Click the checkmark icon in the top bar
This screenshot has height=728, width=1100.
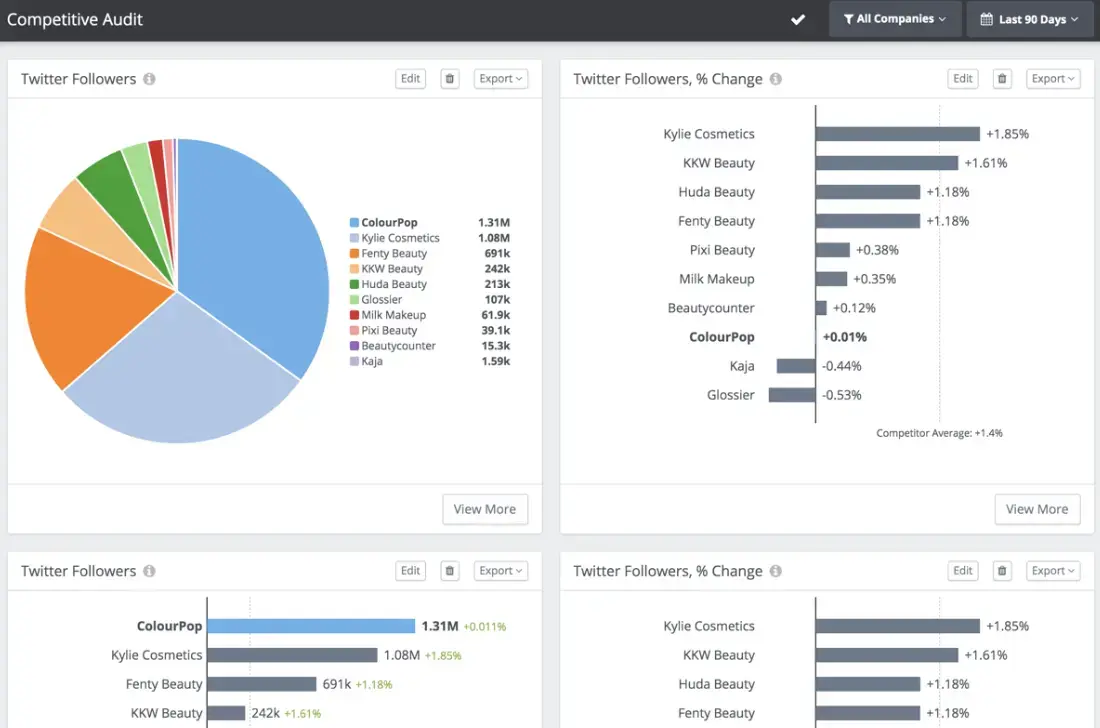pos(797,19)
